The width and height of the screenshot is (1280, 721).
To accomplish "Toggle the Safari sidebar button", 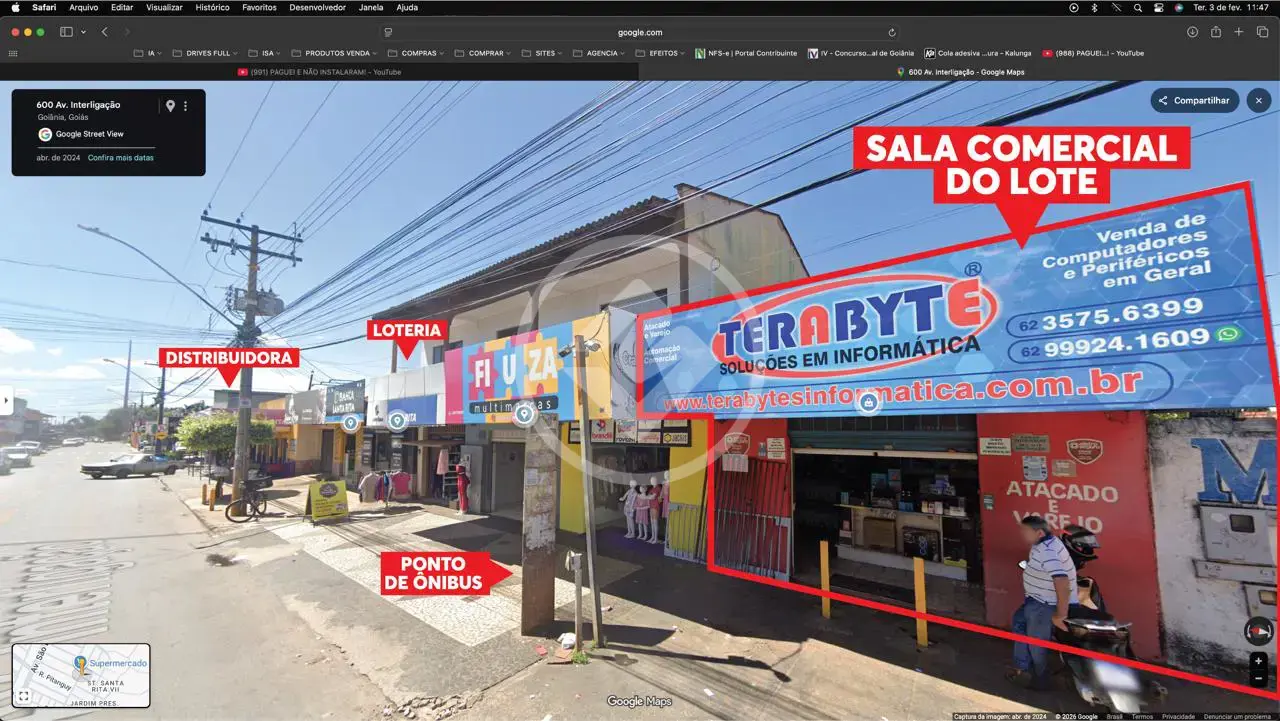I will [x=66, y=32].
